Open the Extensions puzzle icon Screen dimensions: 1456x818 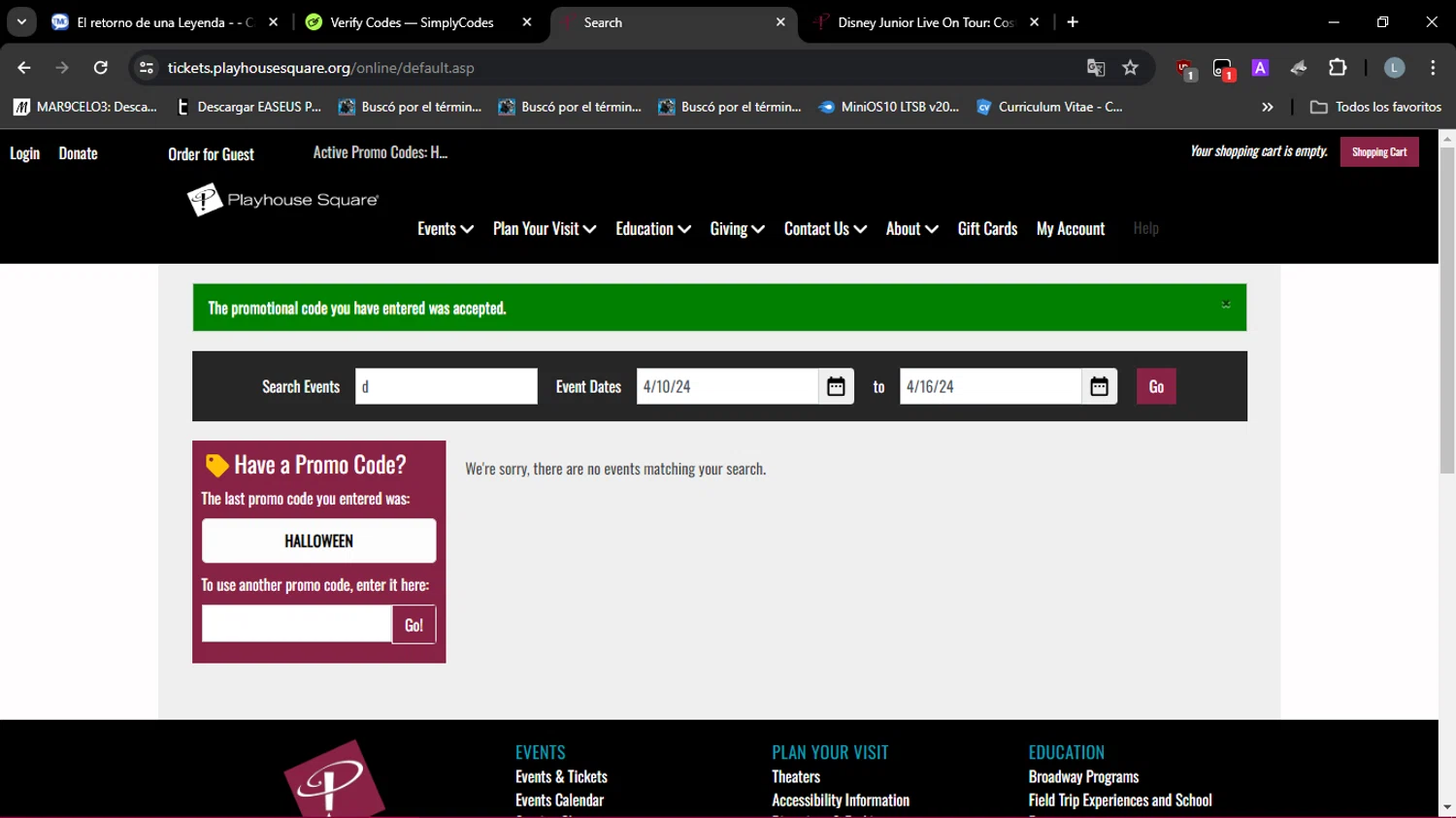[1338, 68]
